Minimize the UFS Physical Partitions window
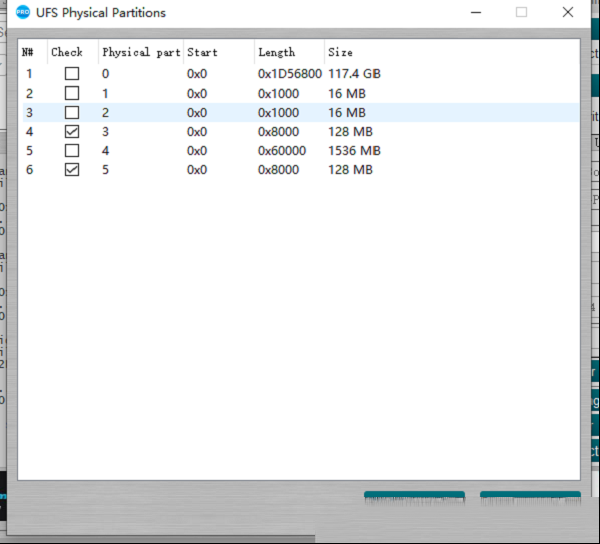 [476, 12]
